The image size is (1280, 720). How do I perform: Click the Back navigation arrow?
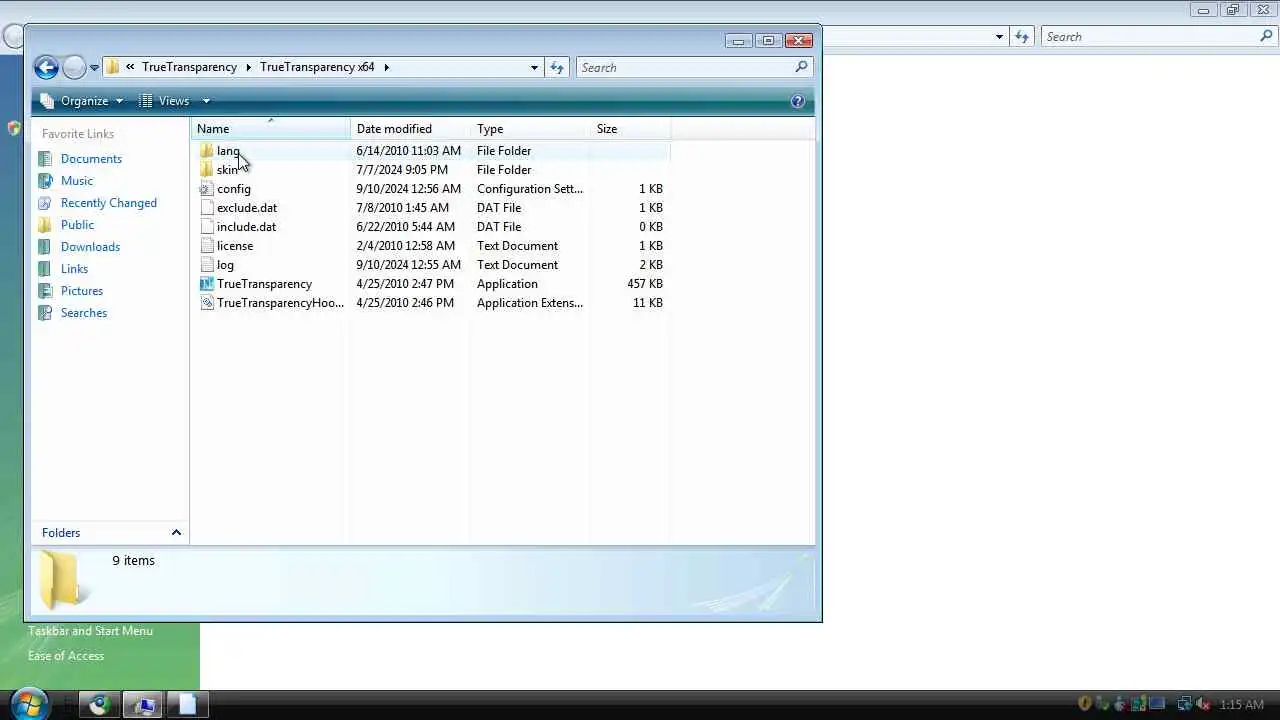click(46, 67)
